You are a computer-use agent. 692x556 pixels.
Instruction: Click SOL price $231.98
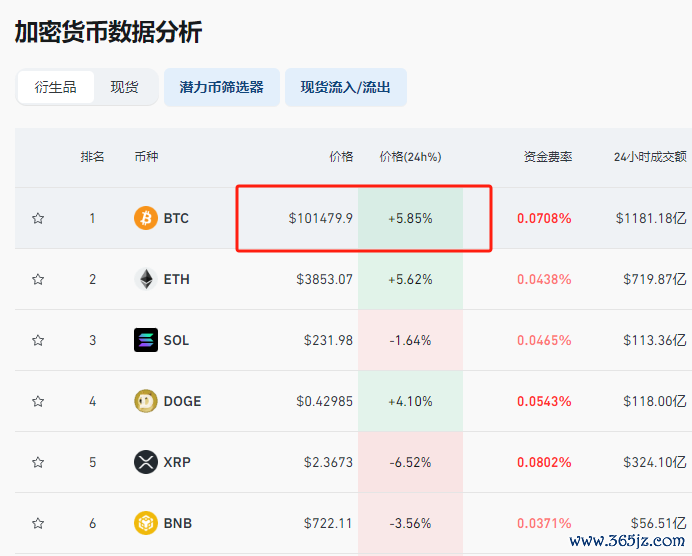[x=328, y=340]
